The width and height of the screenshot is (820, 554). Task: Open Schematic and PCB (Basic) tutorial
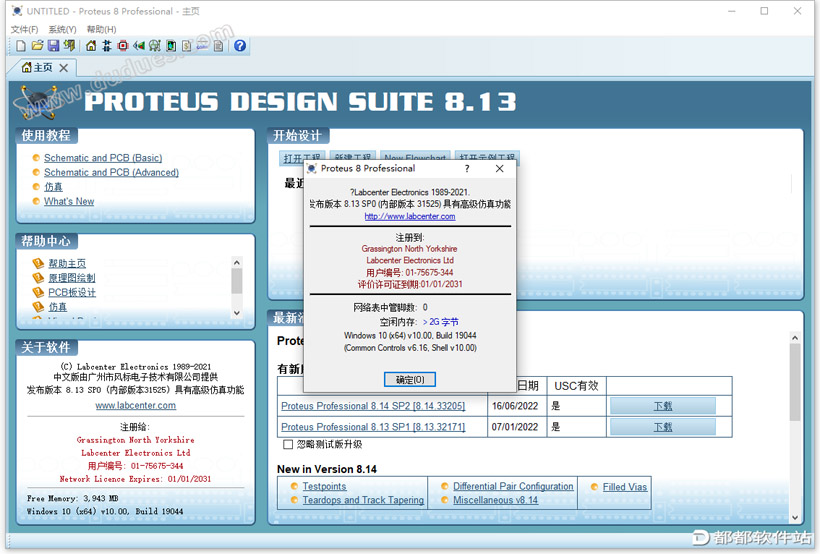click(103, 158)
